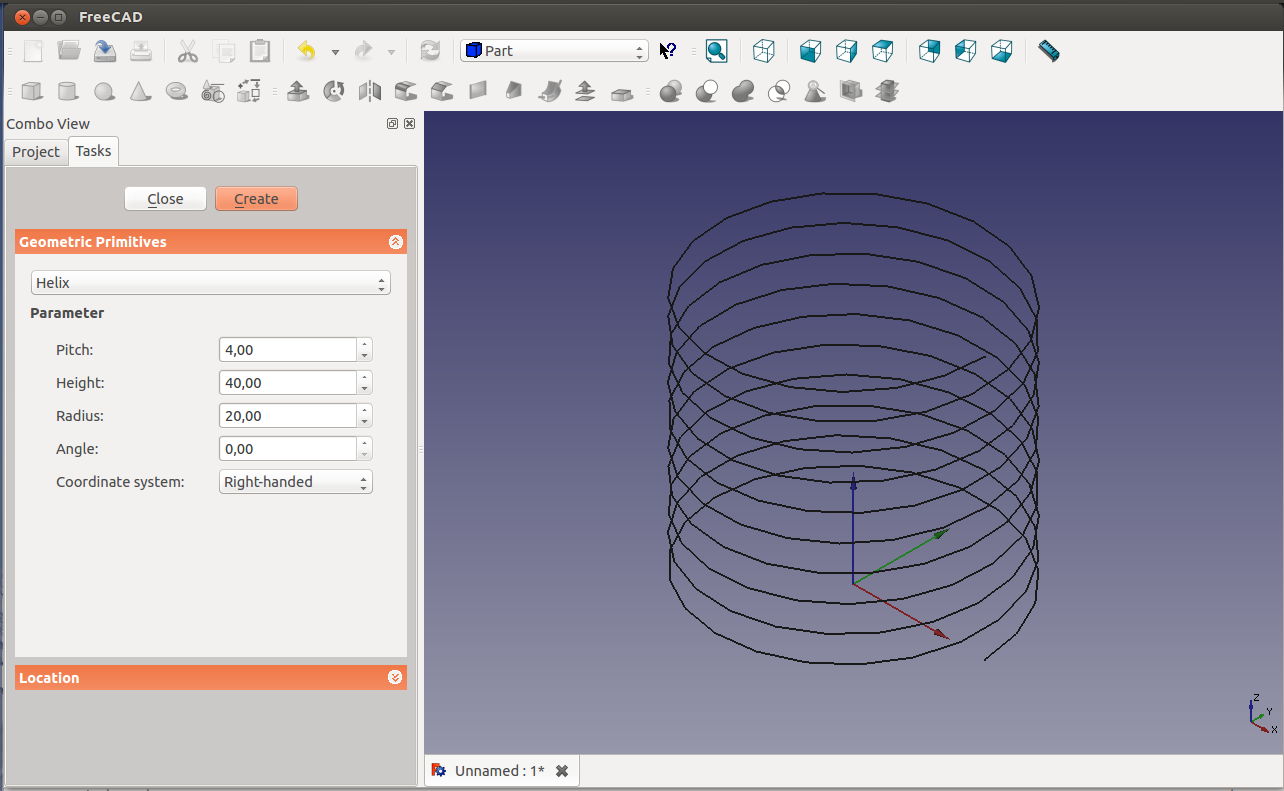Collapse the Geometric Primitives section
1284x791 pixels.
395,242
